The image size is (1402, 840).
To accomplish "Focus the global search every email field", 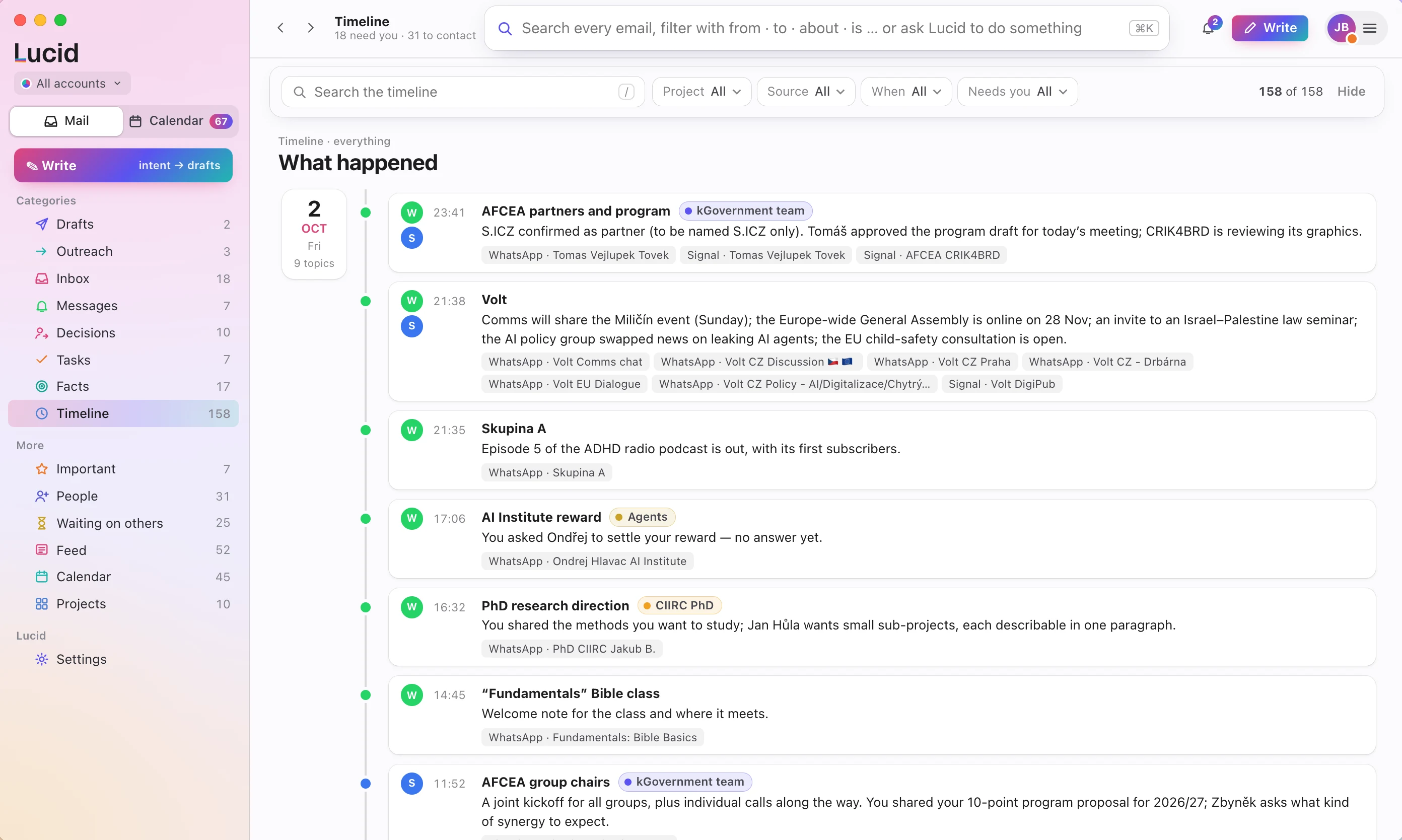I will pos(826,28).
